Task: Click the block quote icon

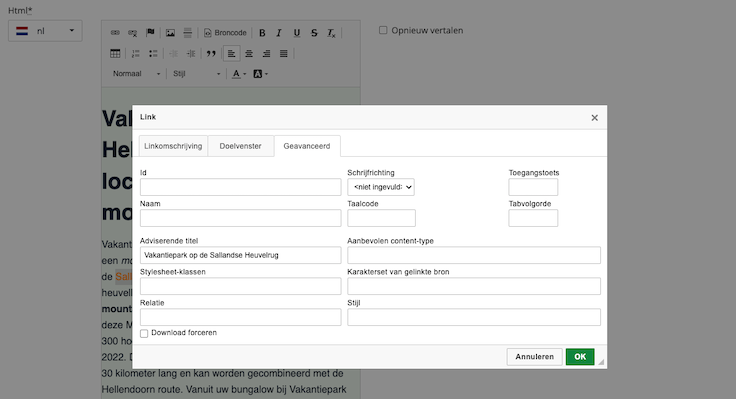Action: [211, 54]
